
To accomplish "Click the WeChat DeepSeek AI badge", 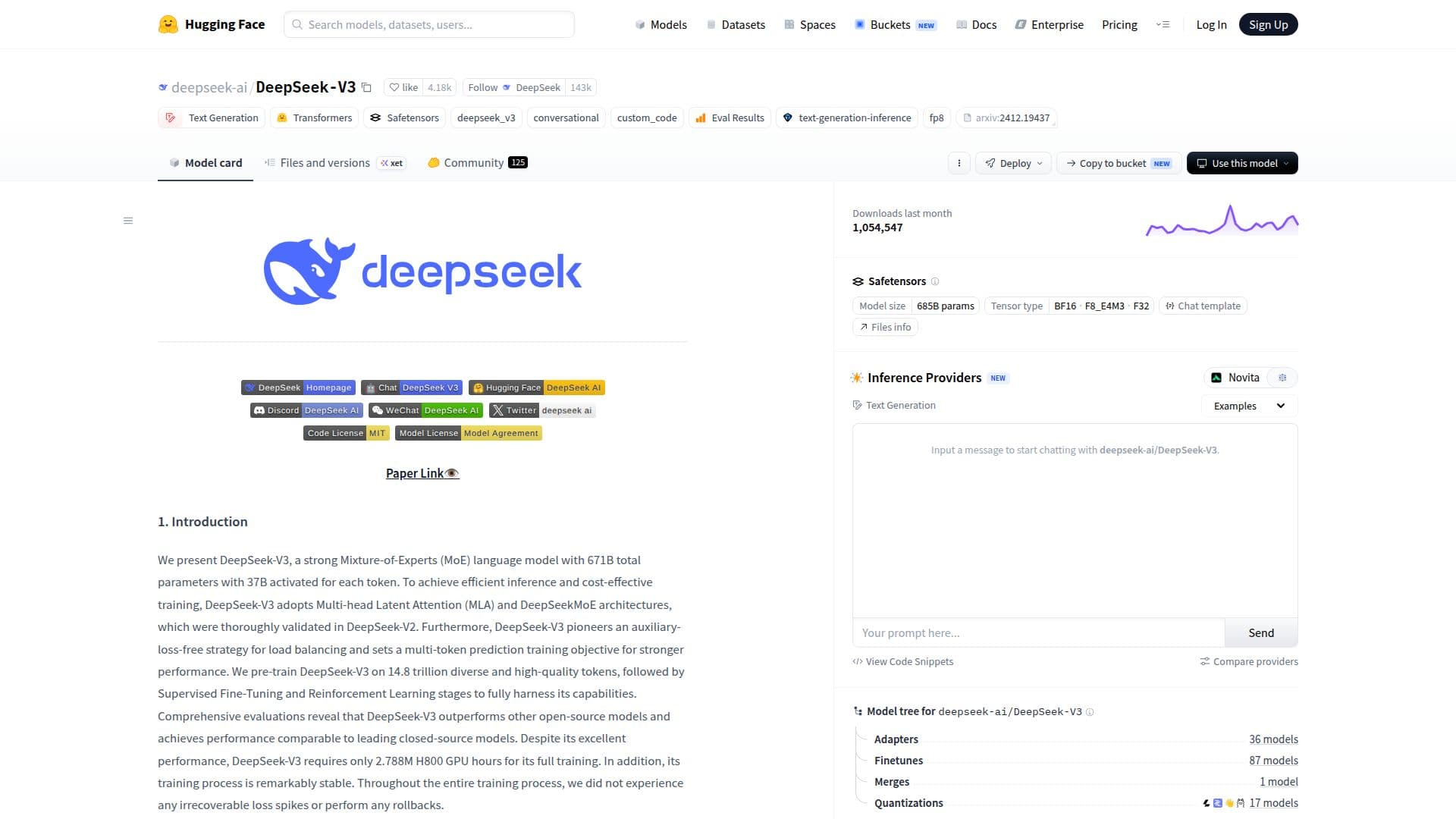I will click(x=425, y=410).
